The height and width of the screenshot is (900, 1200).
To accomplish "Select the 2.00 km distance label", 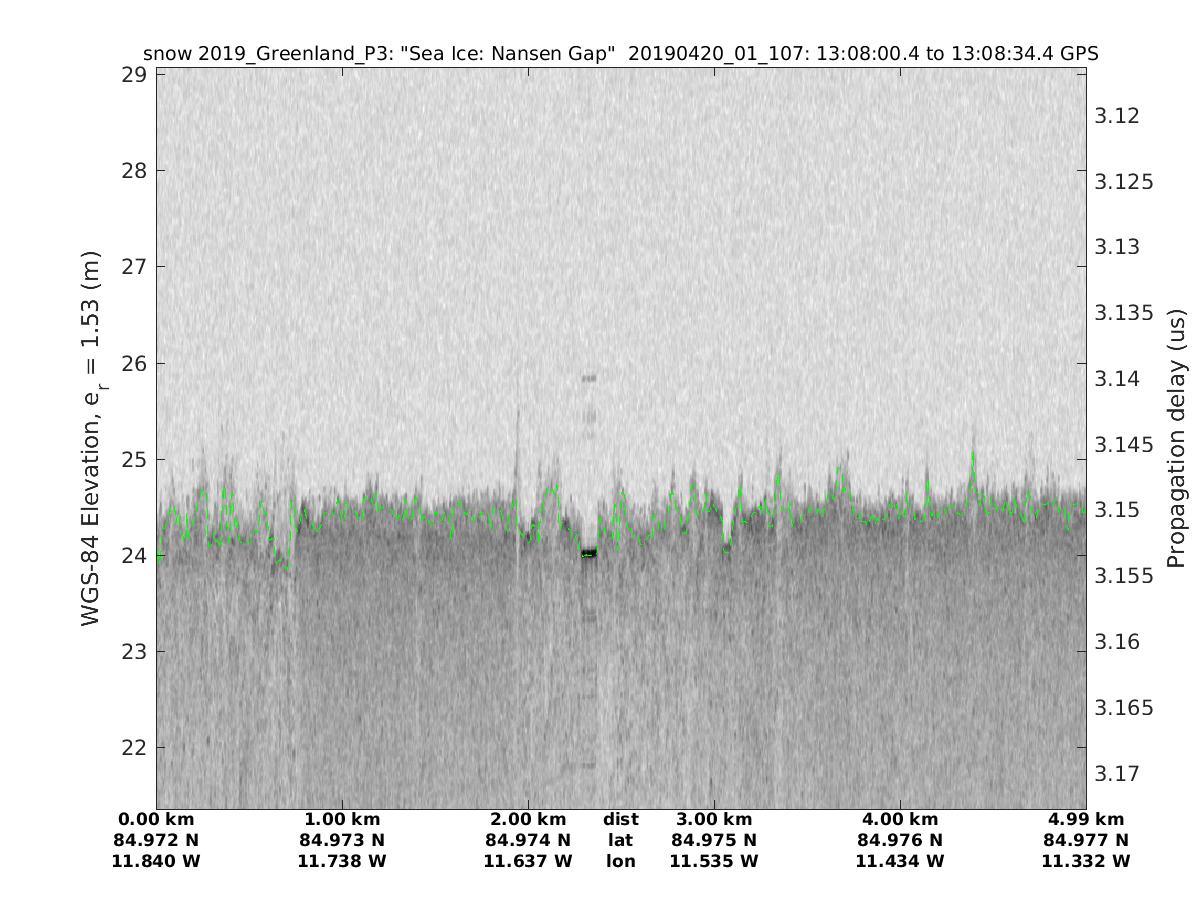I will 528,820.
